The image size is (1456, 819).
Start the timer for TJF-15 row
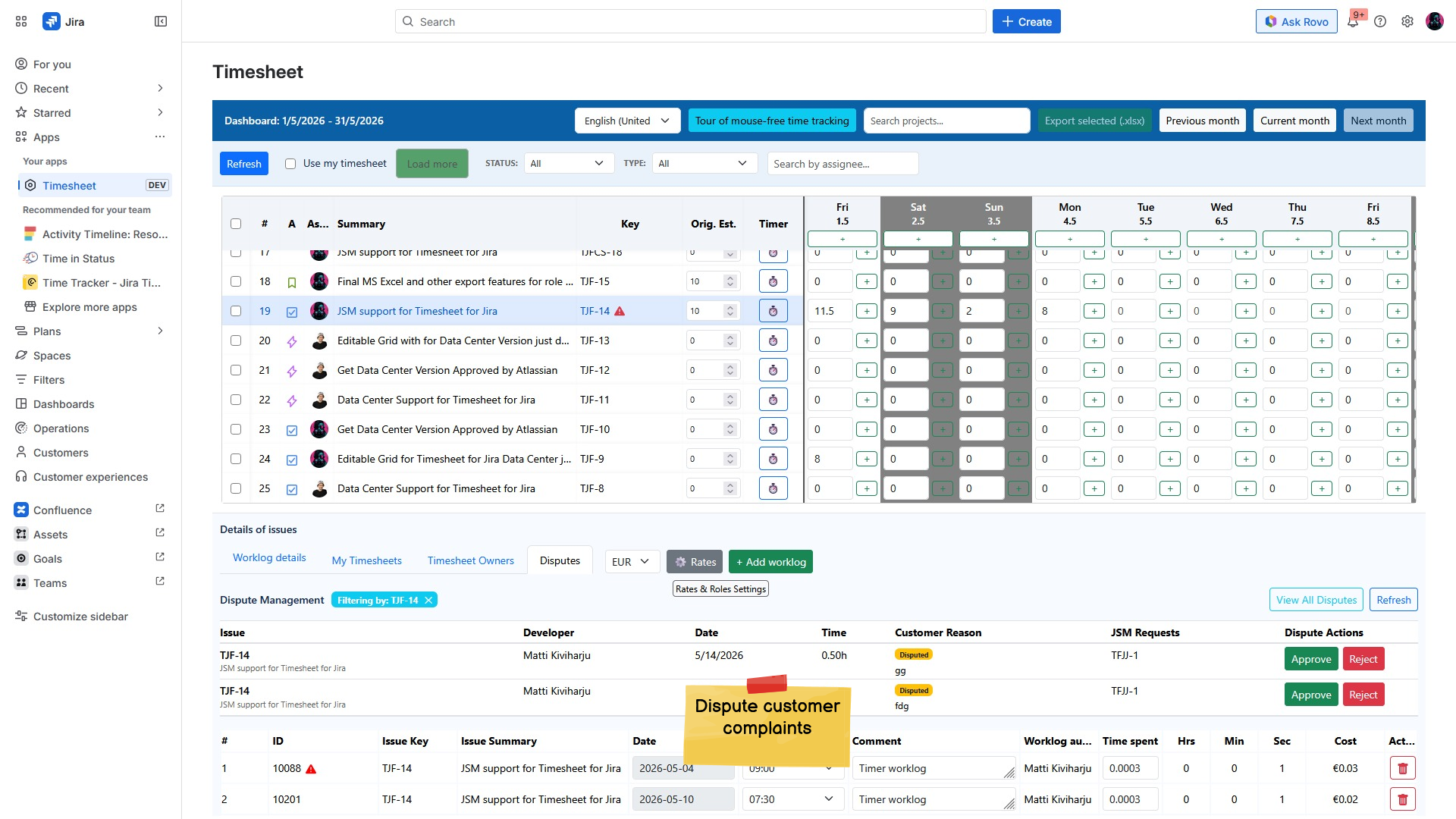(x=773, y=281)
